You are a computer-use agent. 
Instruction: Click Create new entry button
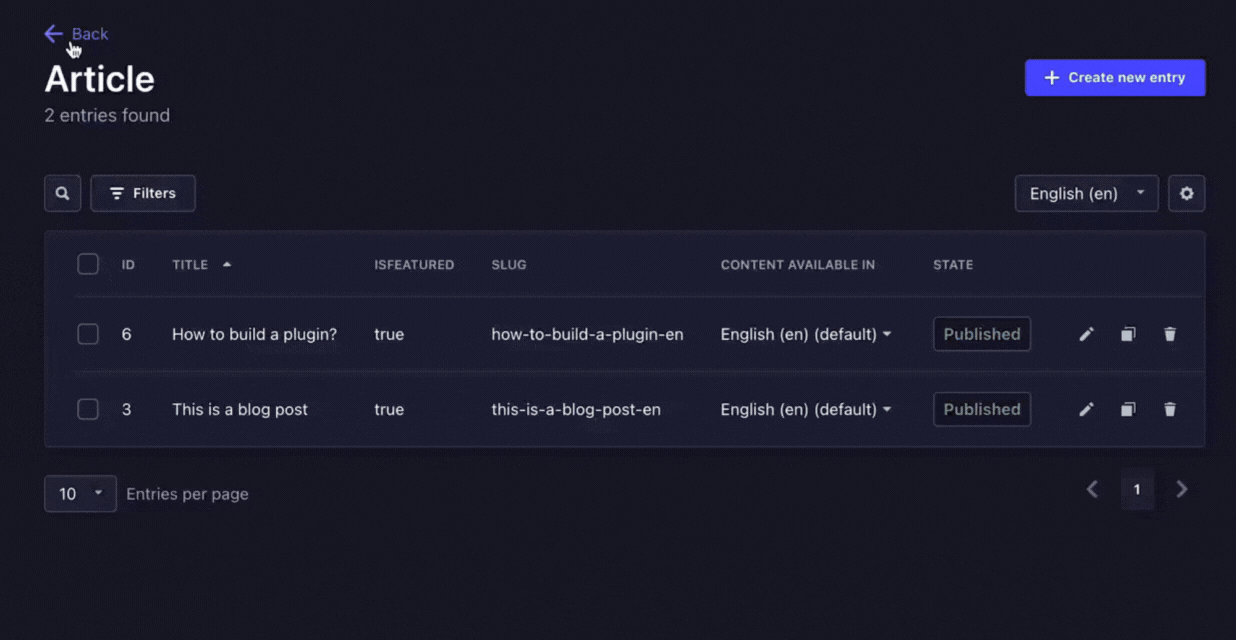click(1115, 78)
